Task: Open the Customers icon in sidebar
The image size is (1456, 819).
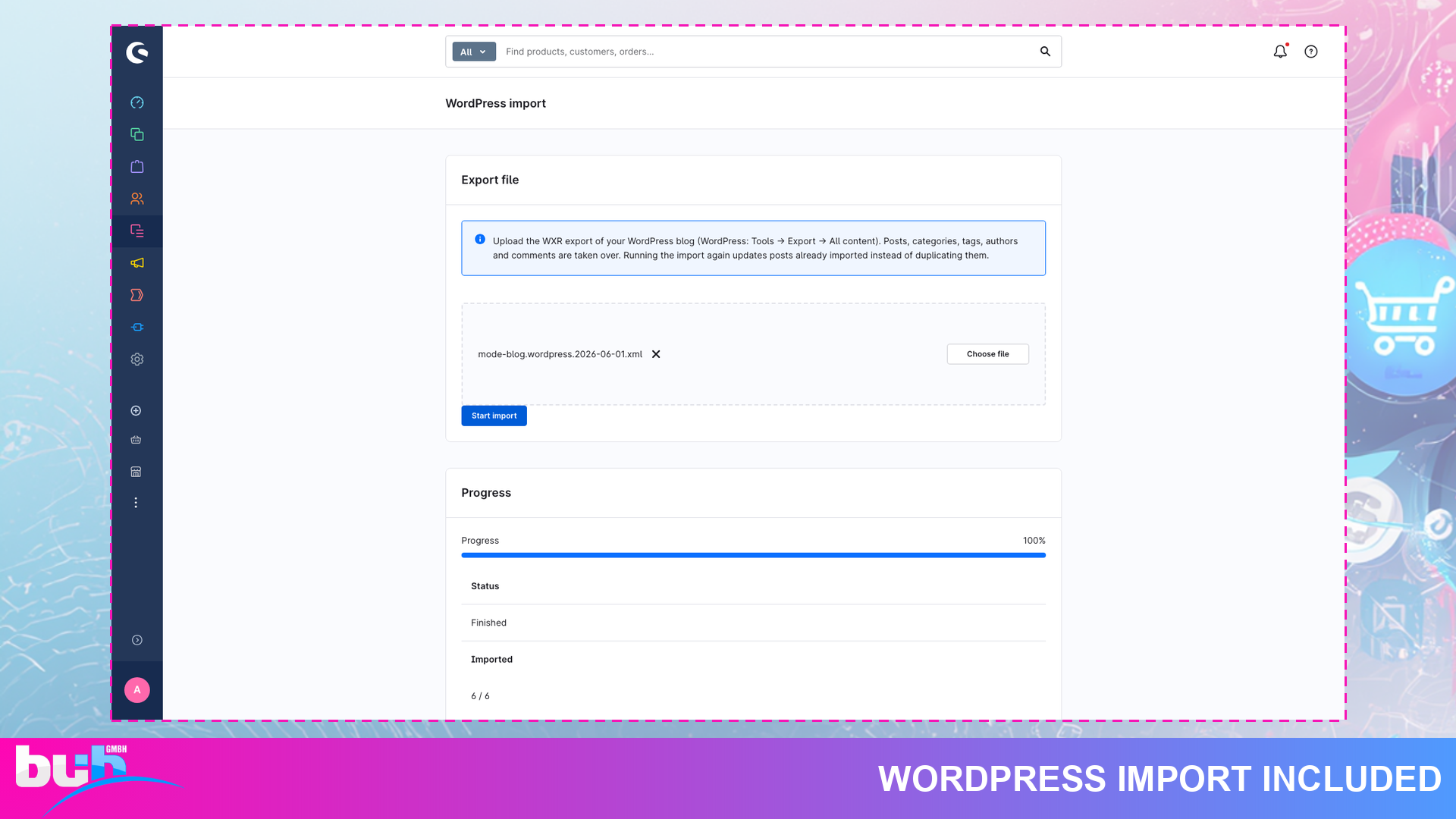Action: pos(137,199)
